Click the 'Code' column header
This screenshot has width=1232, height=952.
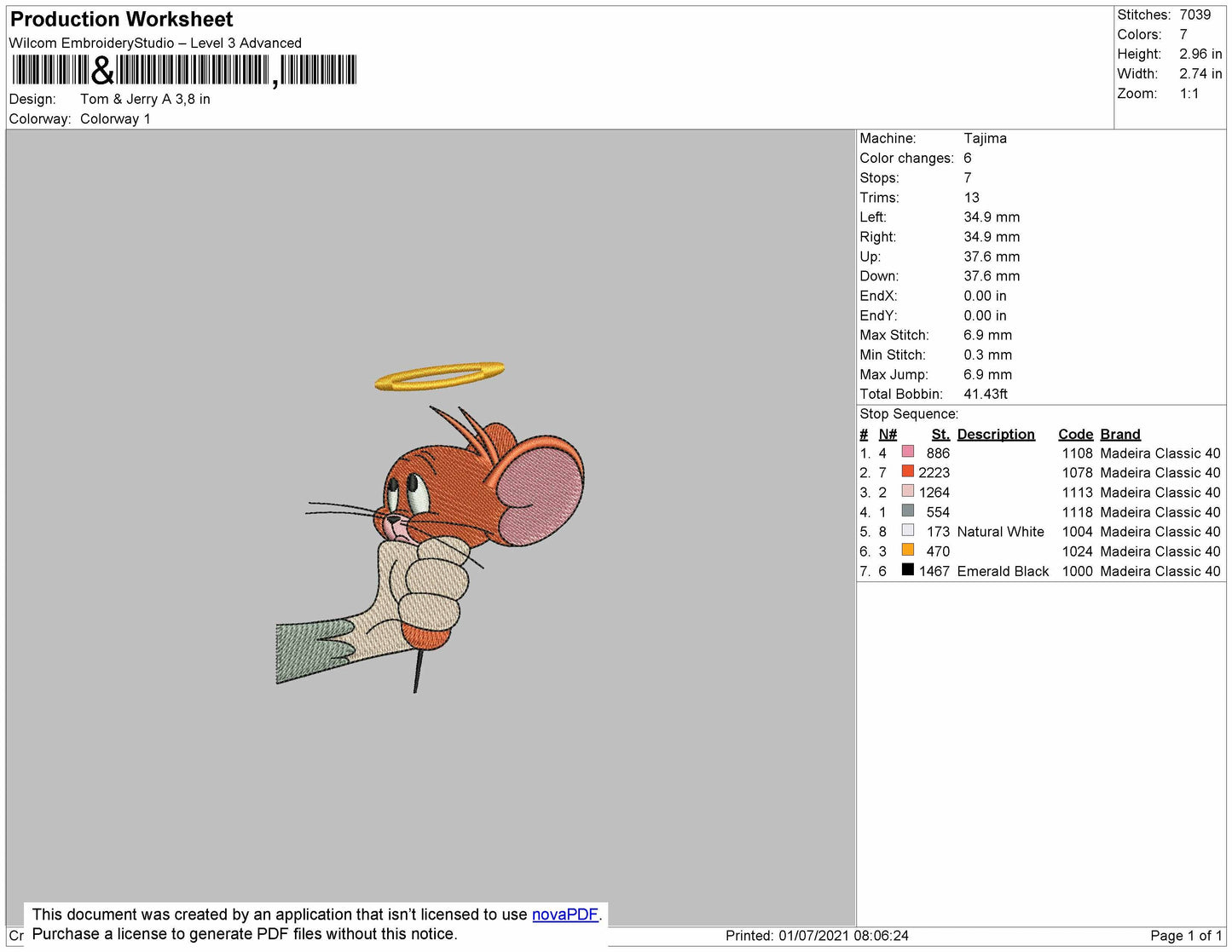1076,435
